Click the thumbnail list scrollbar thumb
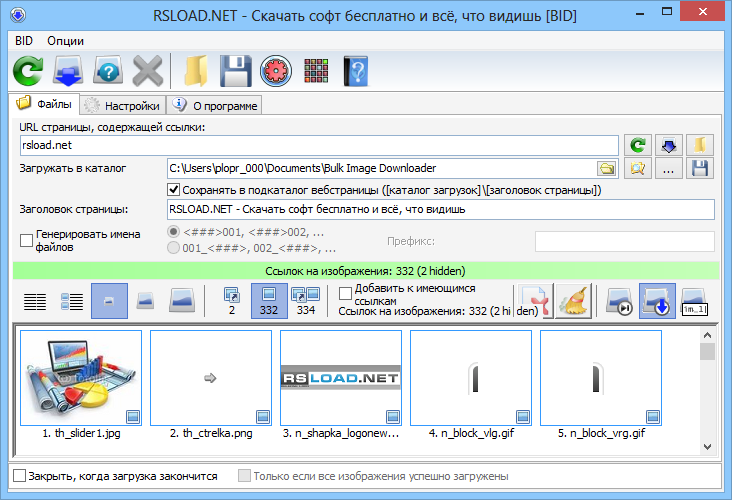This screenshot has height=500, width=732. point(707,352)
